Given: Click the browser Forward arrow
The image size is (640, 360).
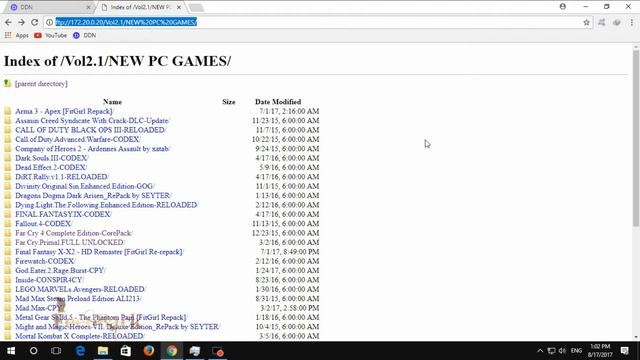Looking at the screenshot, I should pyautogui.click(x=21, y=22).
